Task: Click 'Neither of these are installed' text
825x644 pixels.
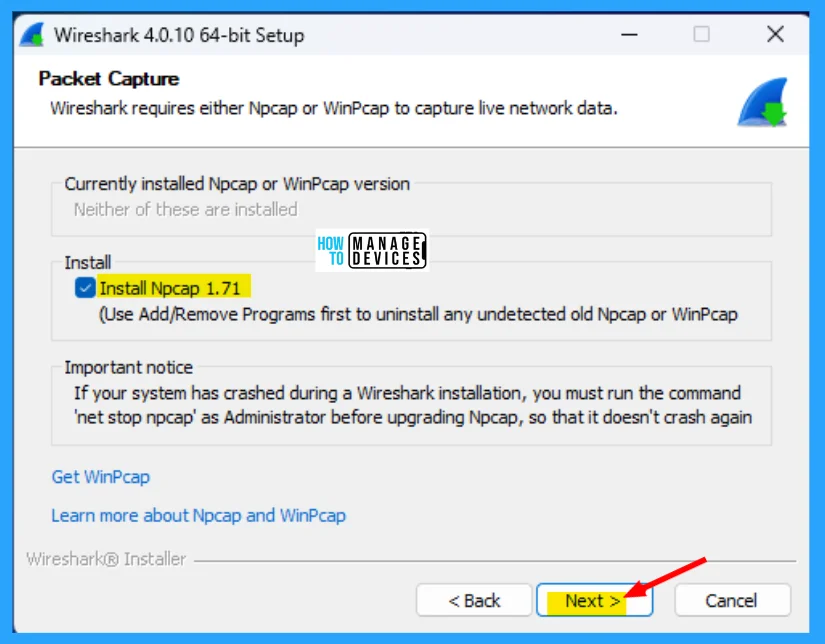Action: pos(186,209)
